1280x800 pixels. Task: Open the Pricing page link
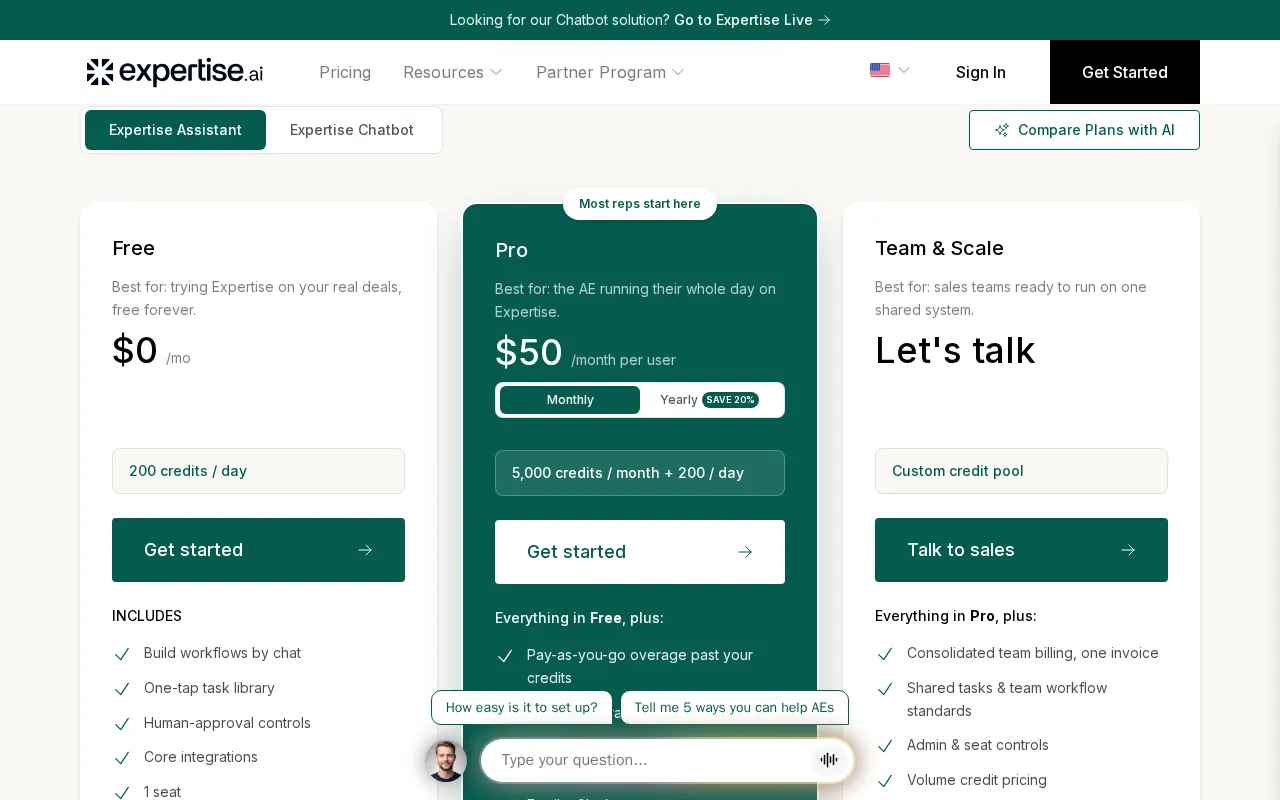(x=345, y=72)
